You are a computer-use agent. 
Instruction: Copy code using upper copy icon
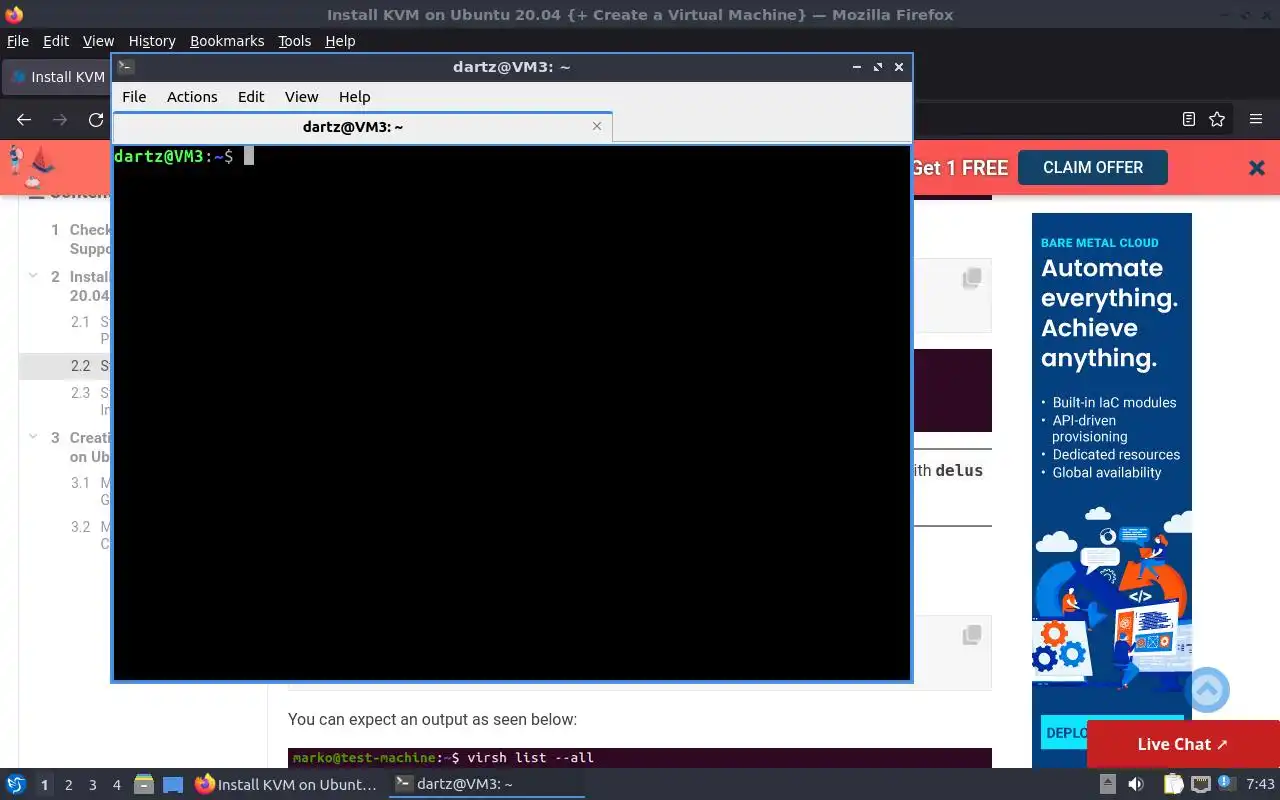pos(971,279)
